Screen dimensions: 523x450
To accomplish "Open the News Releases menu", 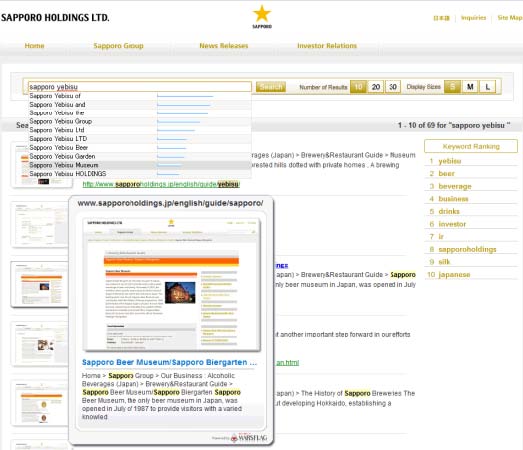I will (224, 46).
